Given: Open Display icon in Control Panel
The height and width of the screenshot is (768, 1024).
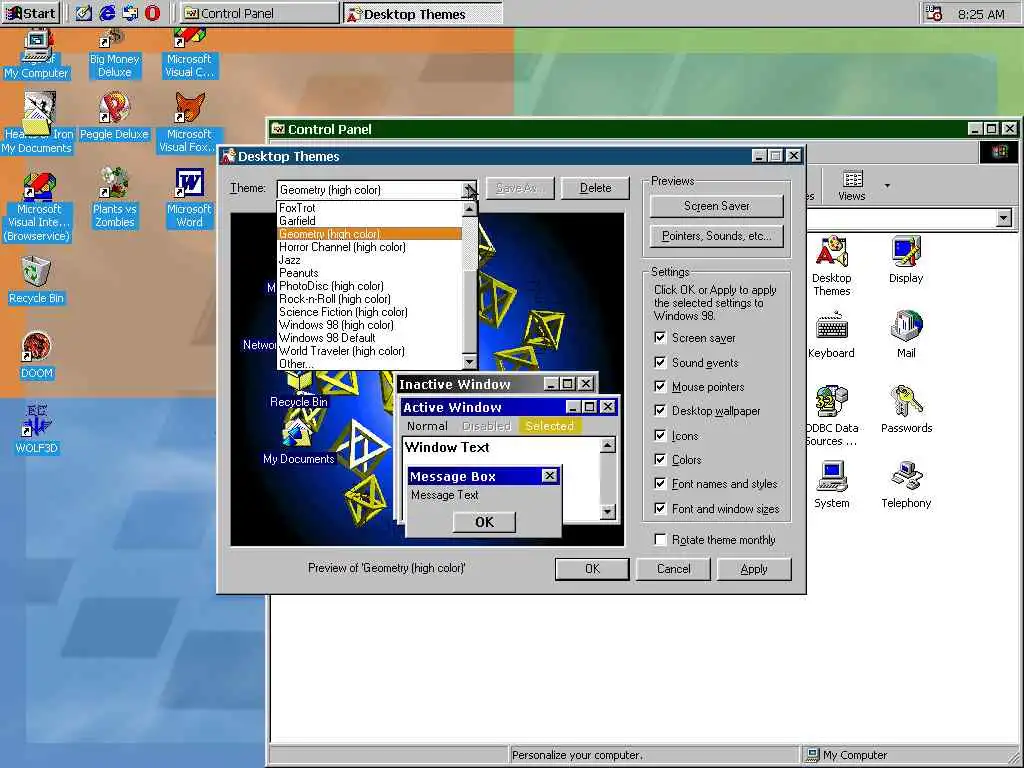Looking at the screenshot, I should (906, 260).
